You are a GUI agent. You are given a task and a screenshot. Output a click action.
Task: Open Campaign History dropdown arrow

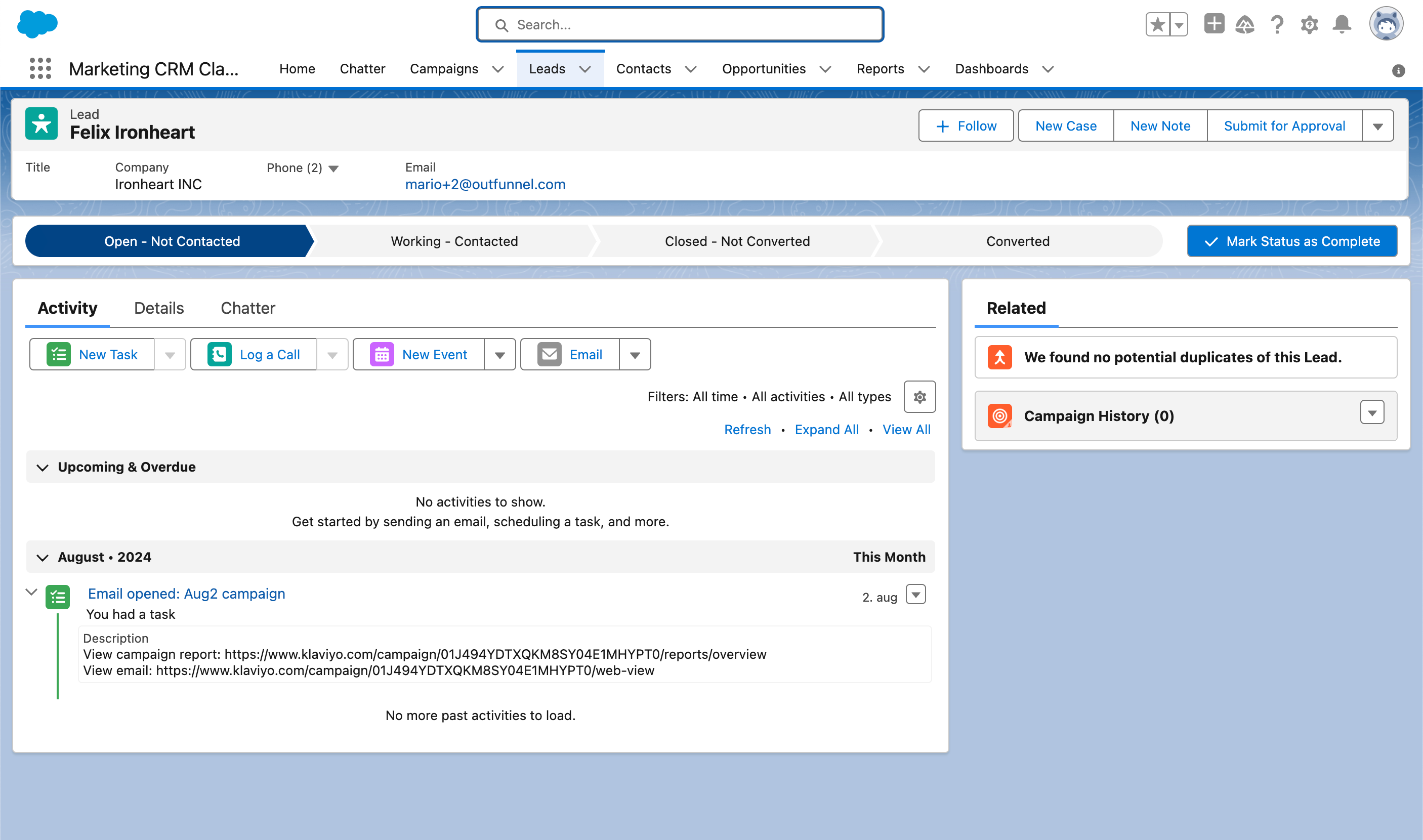pyautogui.click(x=1371, y=412)
